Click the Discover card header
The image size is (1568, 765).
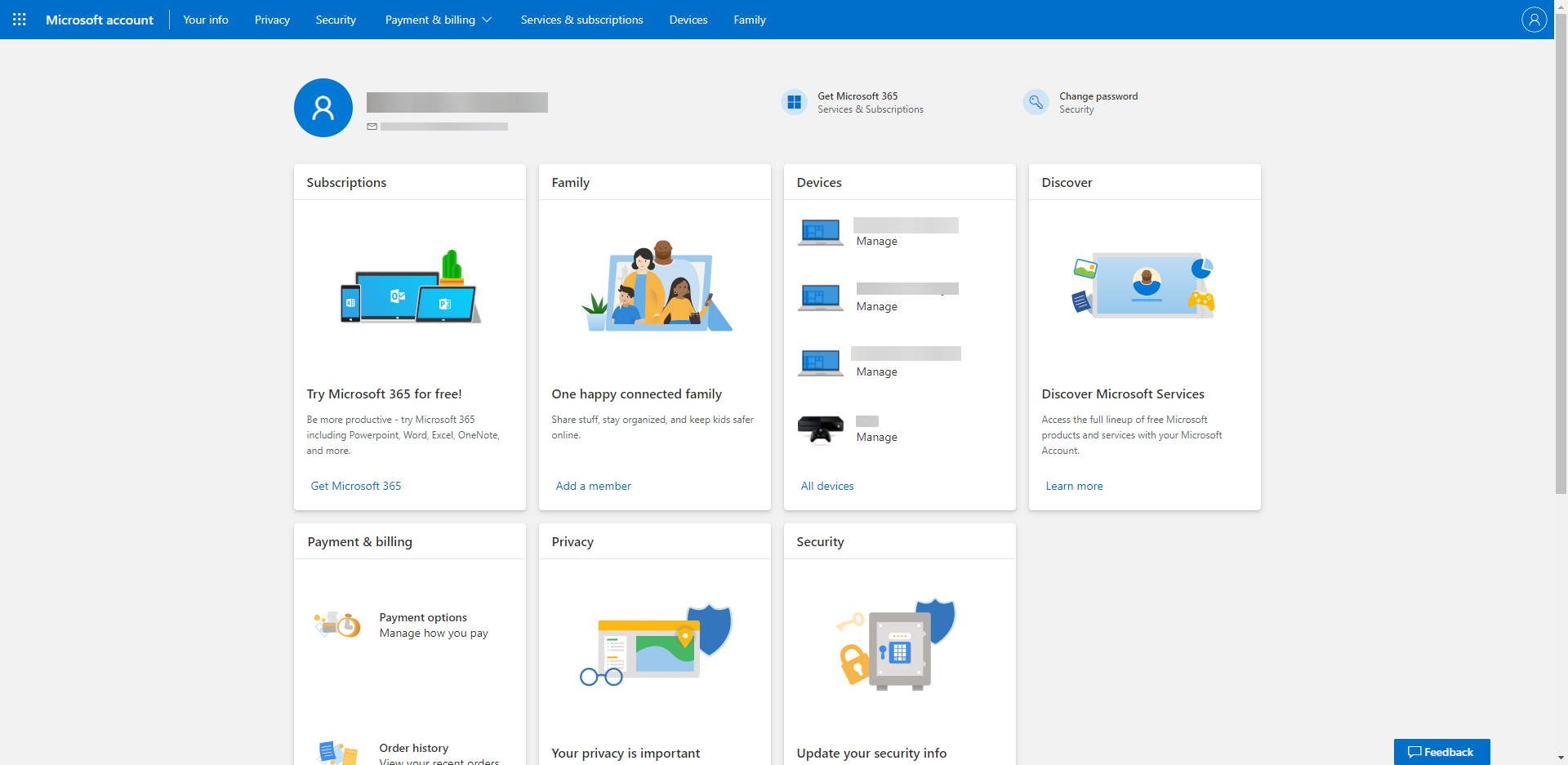coord(1145,182)
